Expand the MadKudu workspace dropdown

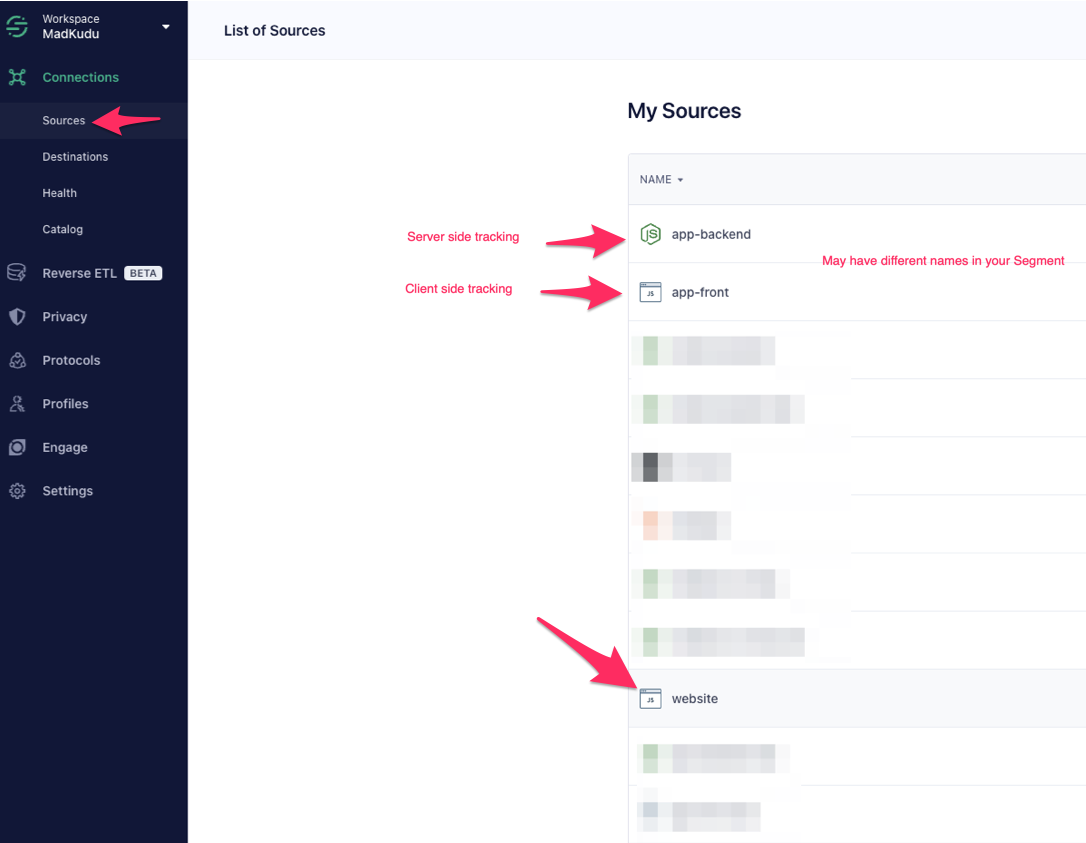pos(166,27)
